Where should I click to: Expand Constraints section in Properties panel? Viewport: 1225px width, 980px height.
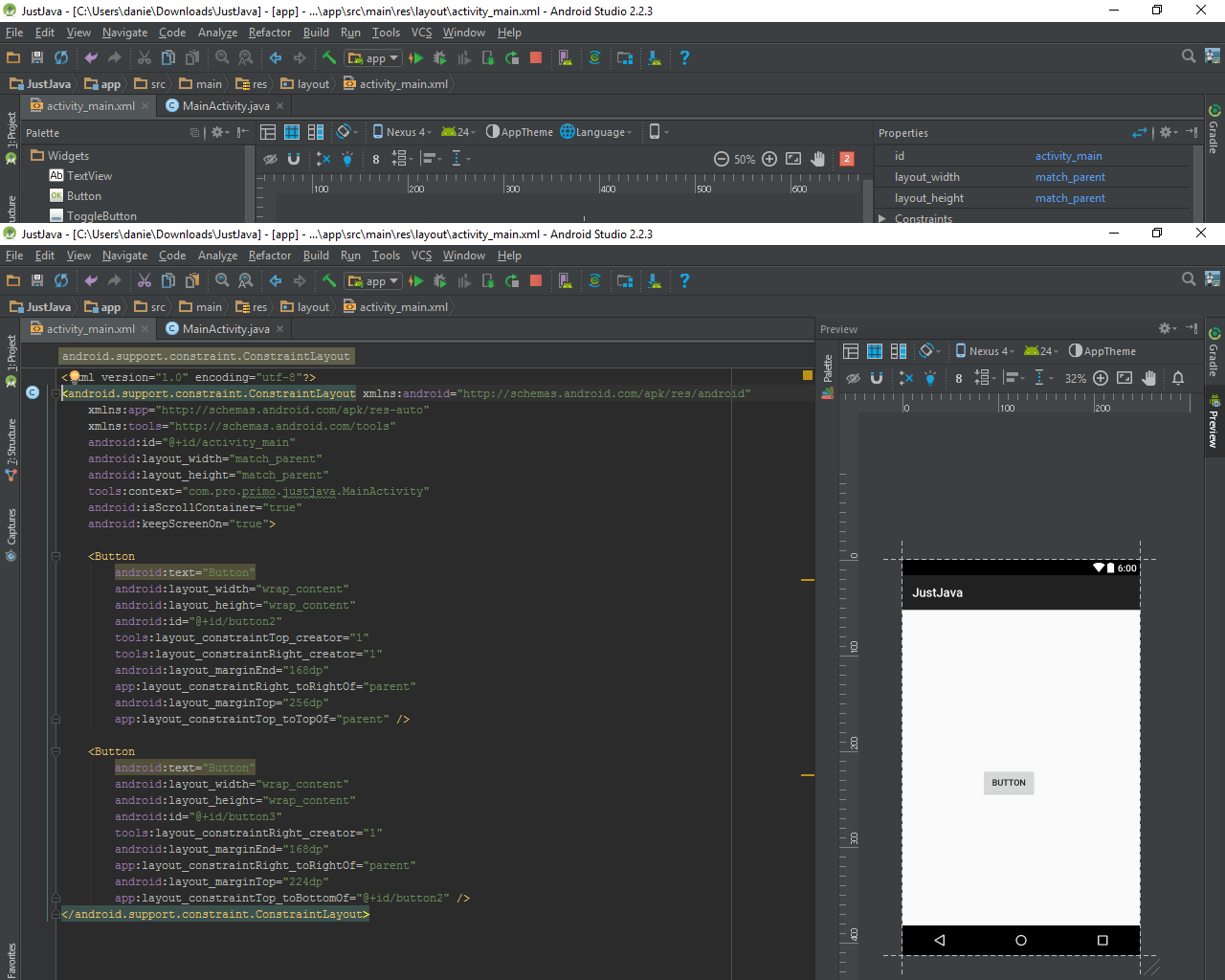[882, 218]
